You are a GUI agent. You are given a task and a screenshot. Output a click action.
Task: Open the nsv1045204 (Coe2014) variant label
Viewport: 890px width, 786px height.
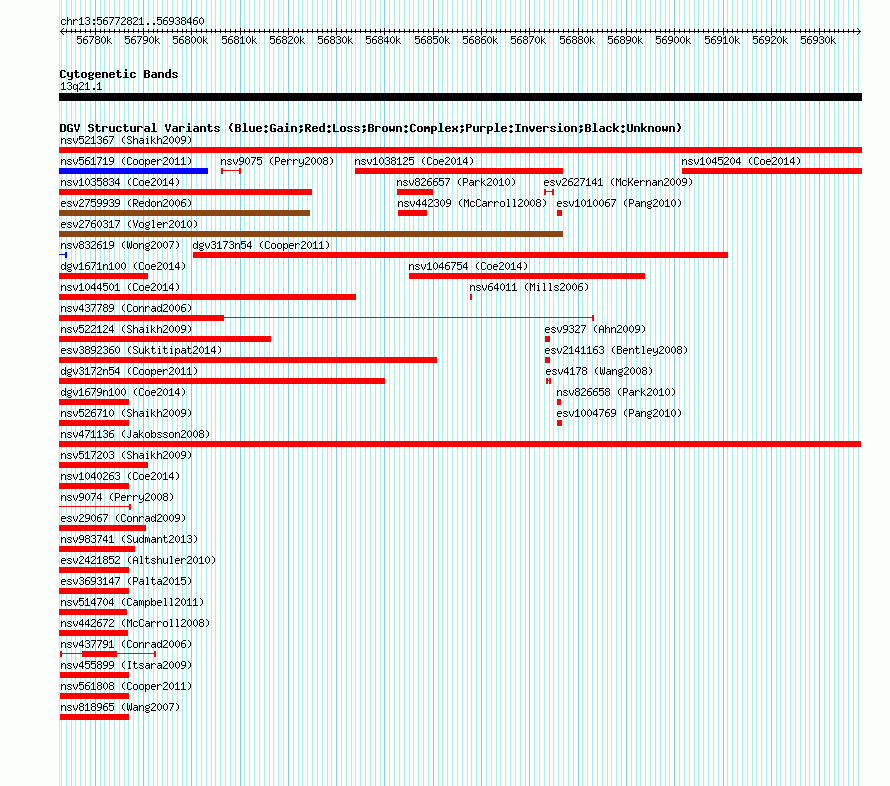[x=741, y=161]
